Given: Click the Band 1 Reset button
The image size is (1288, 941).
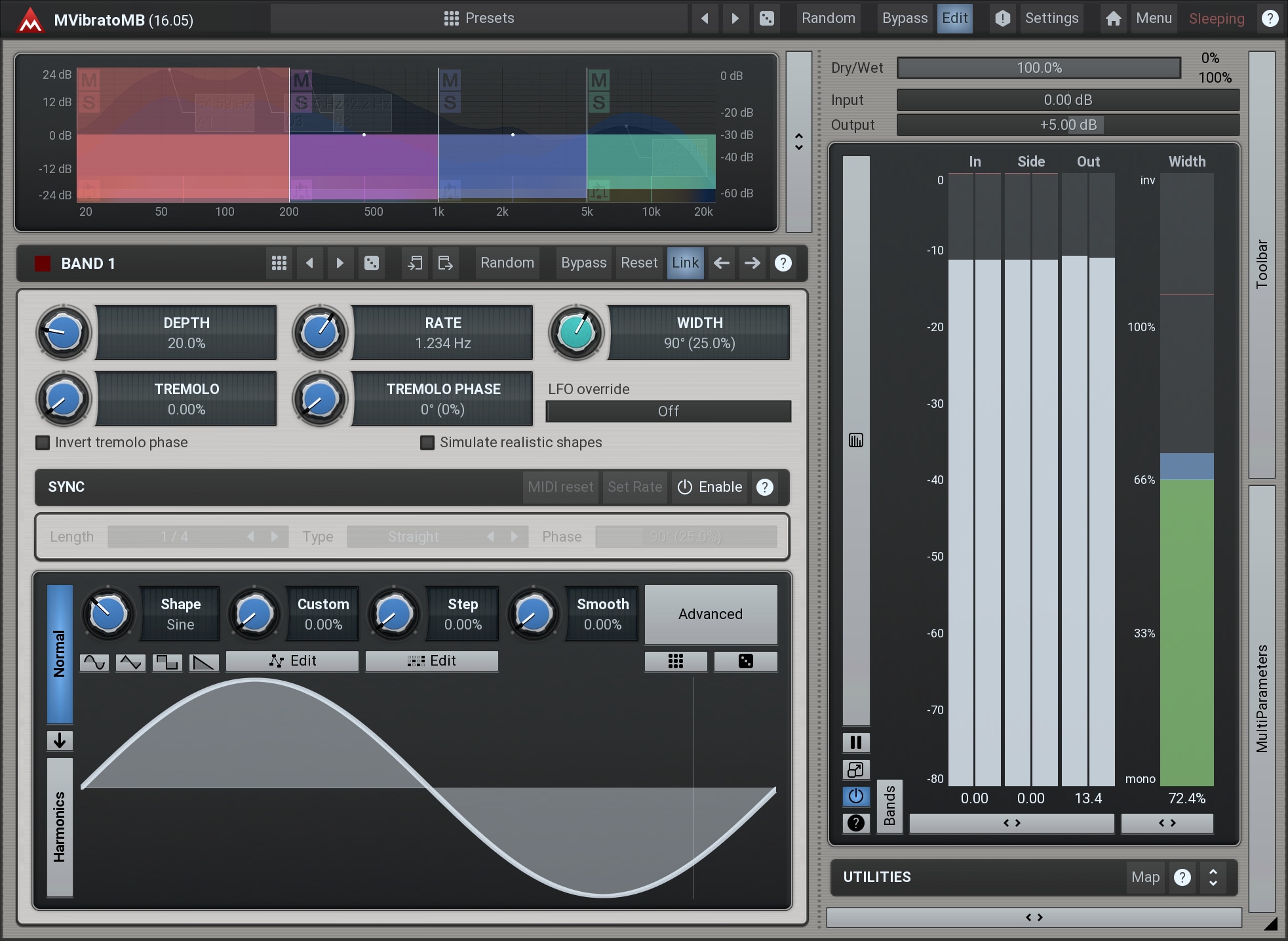Looking at the screenshot, I should tap(638, 263).
